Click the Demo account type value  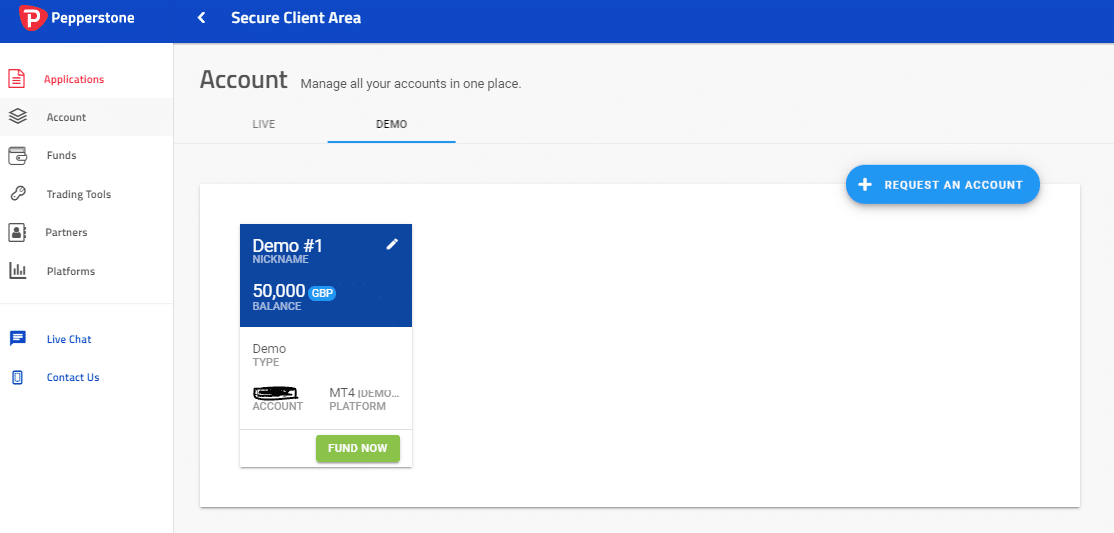(269, 349)
